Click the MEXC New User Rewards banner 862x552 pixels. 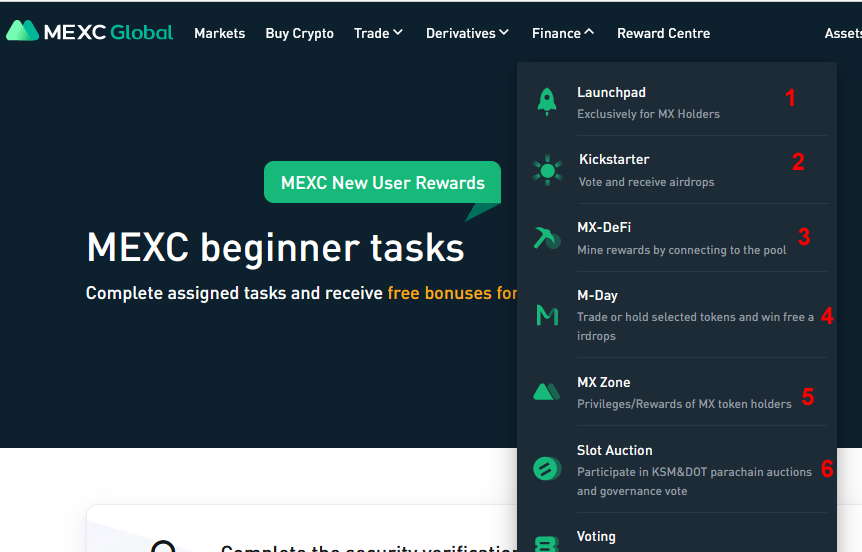pos(382,183)
